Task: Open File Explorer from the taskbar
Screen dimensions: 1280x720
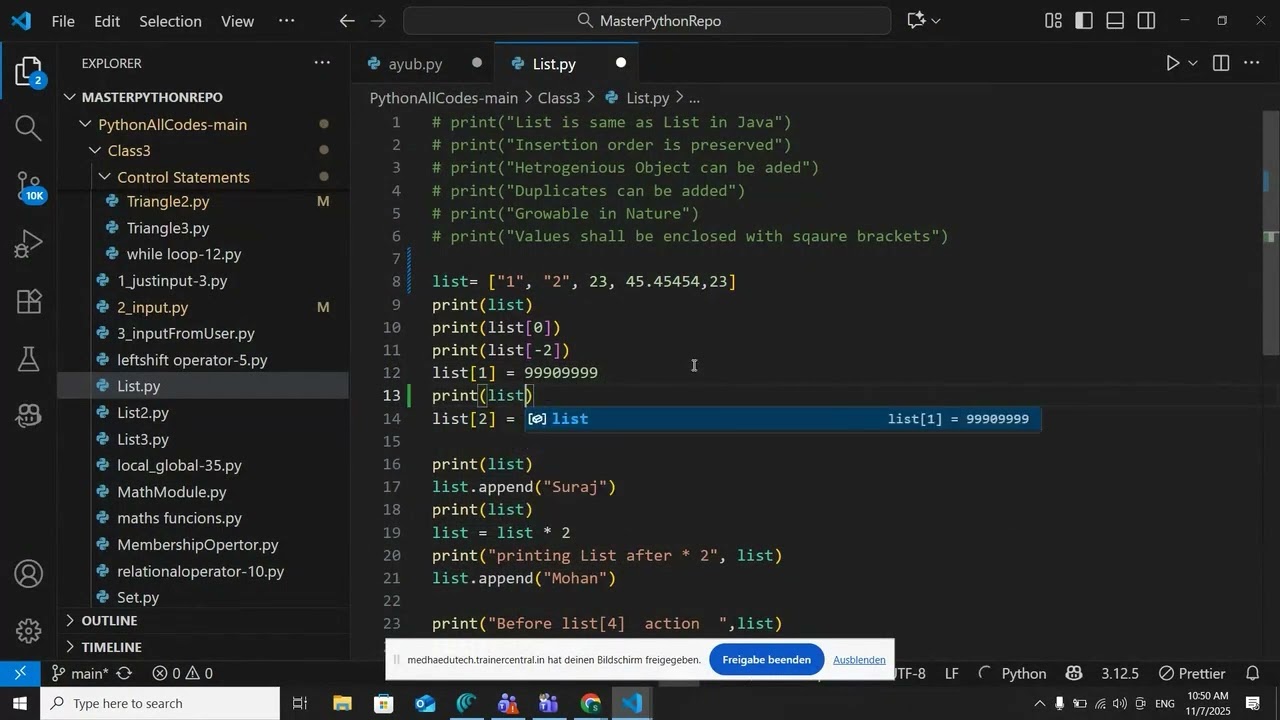Action: [343, 704]
